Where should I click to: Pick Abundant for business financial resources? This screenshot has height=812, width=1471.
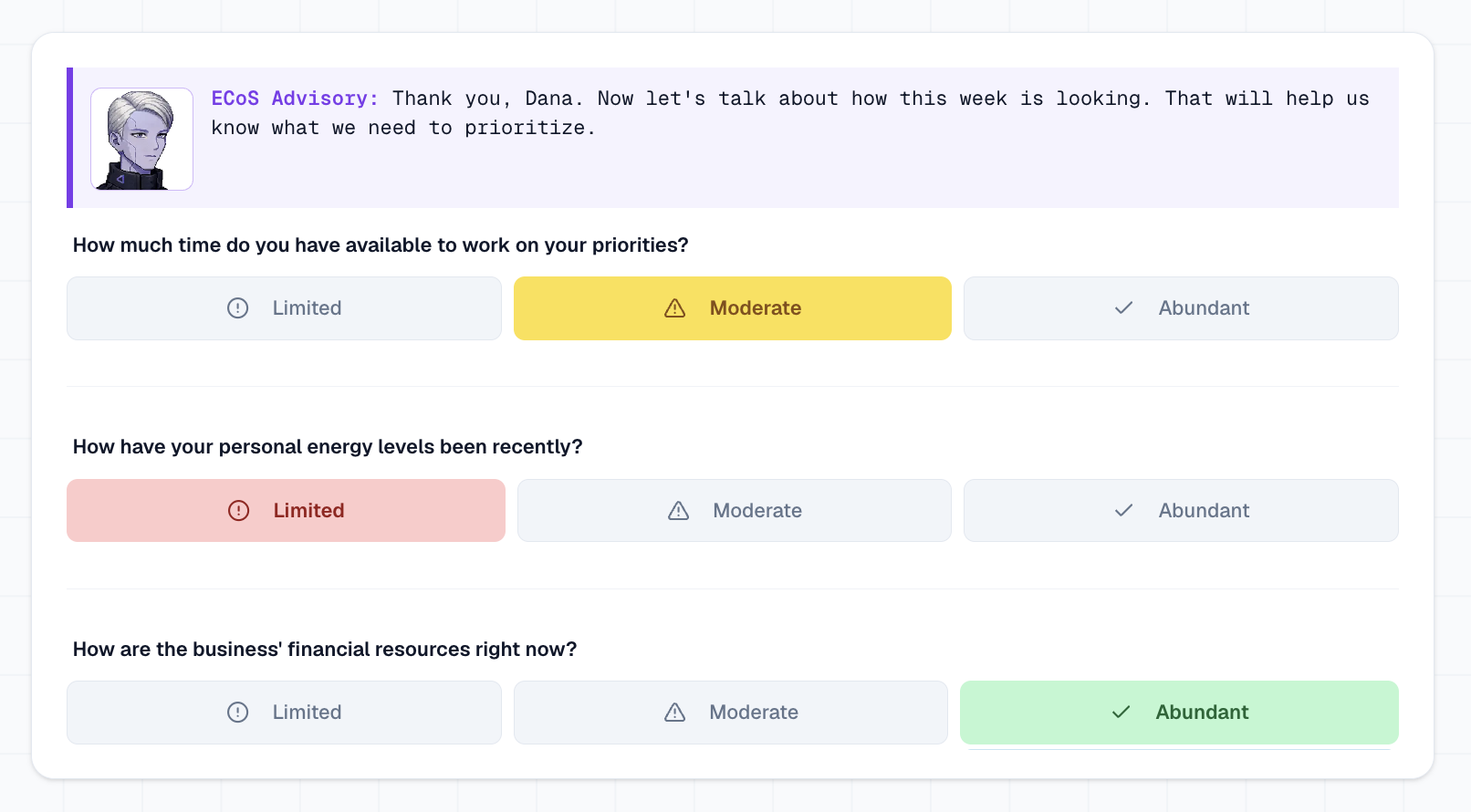[x=1179, y=713]
